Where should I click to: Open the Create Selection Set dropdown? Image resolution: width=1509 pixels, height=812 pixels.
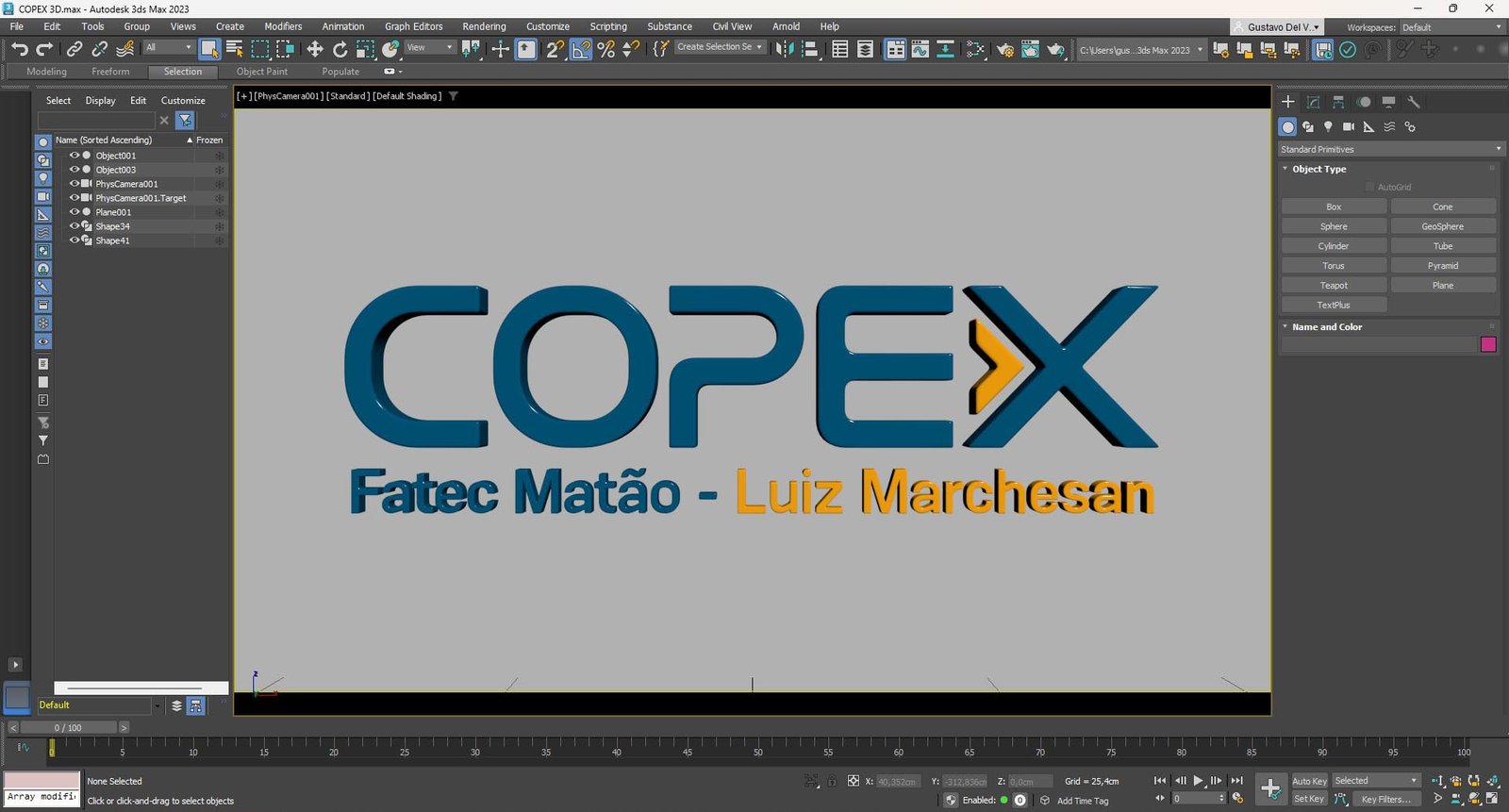(x=720, y=47)
